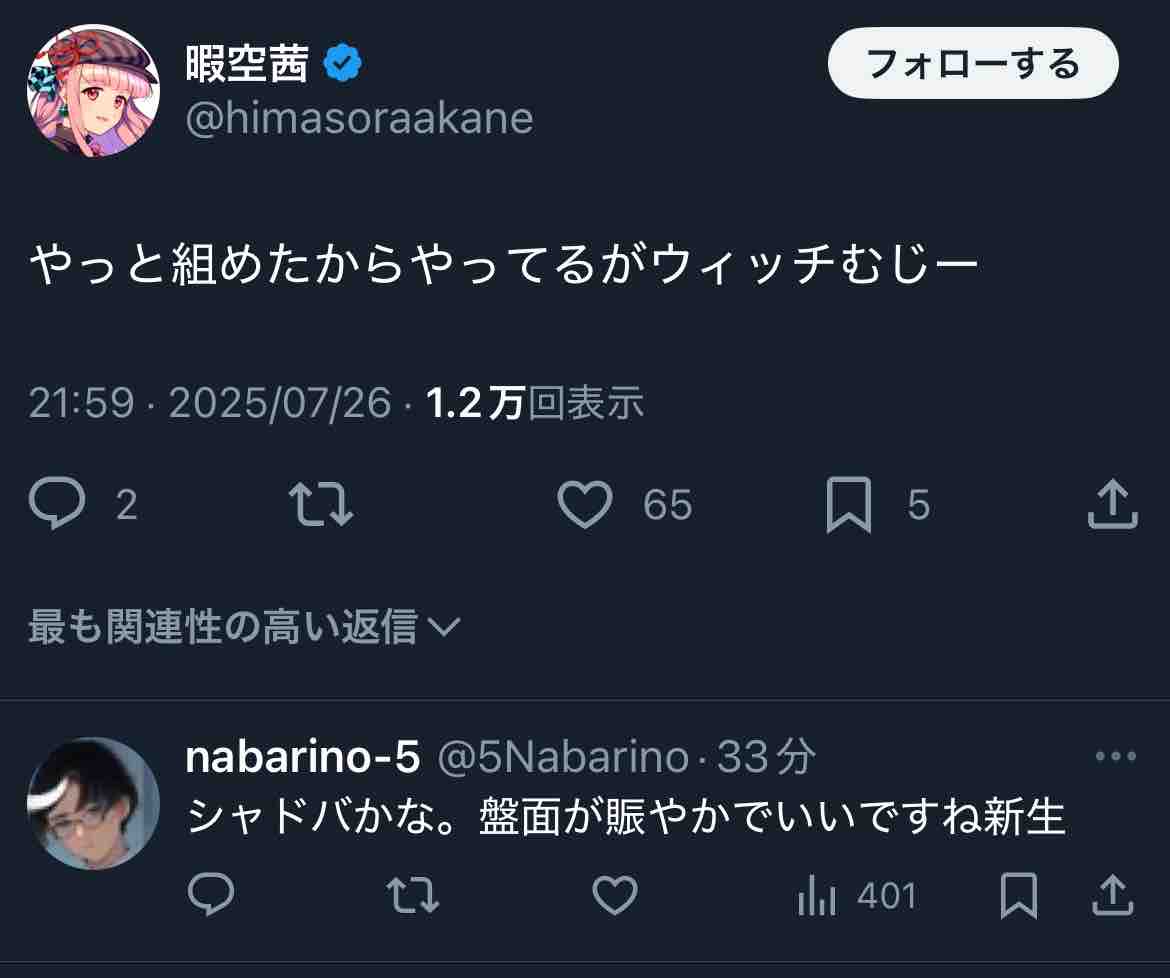Open the three-dot menu on nabarino-5's reply

tap(1116, 757)
